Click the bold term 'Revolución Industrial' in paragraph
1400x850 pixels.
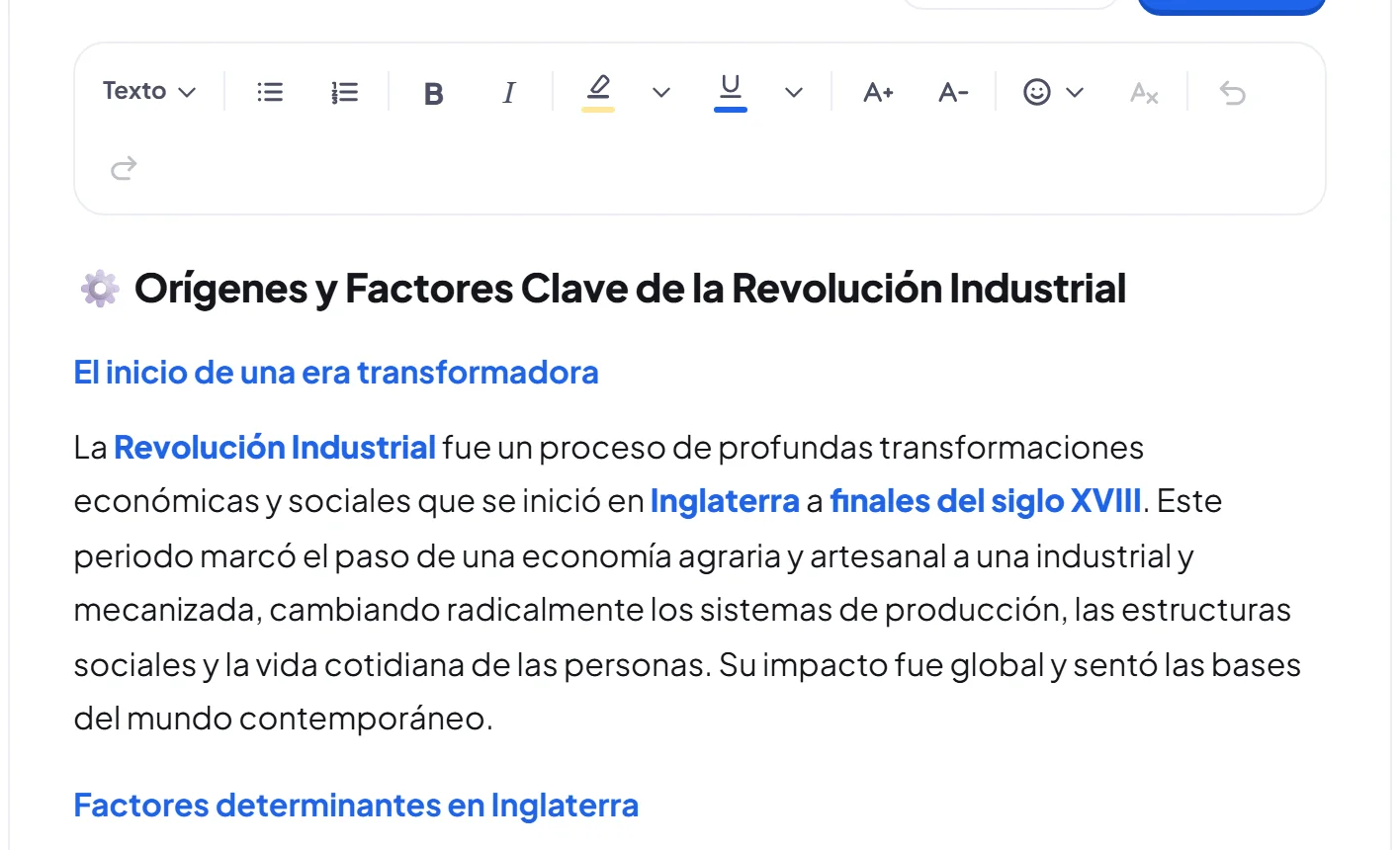pos(275,448)
